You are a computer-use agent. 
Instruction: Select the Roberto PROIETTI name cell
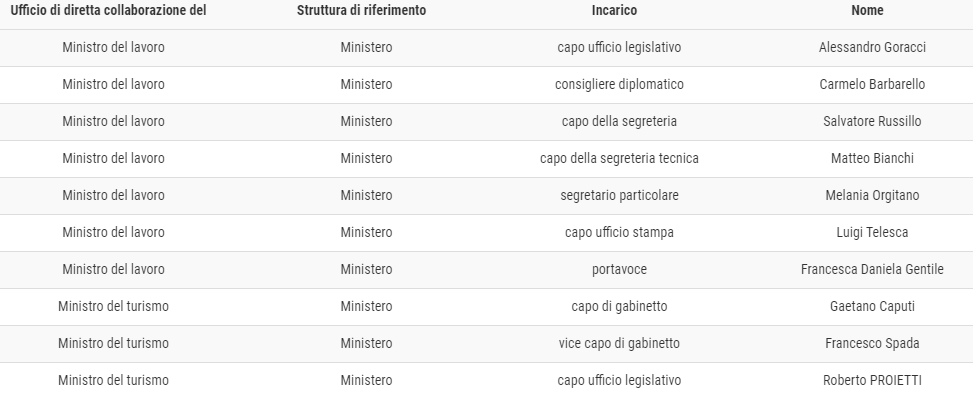click(x=872, y=380)
